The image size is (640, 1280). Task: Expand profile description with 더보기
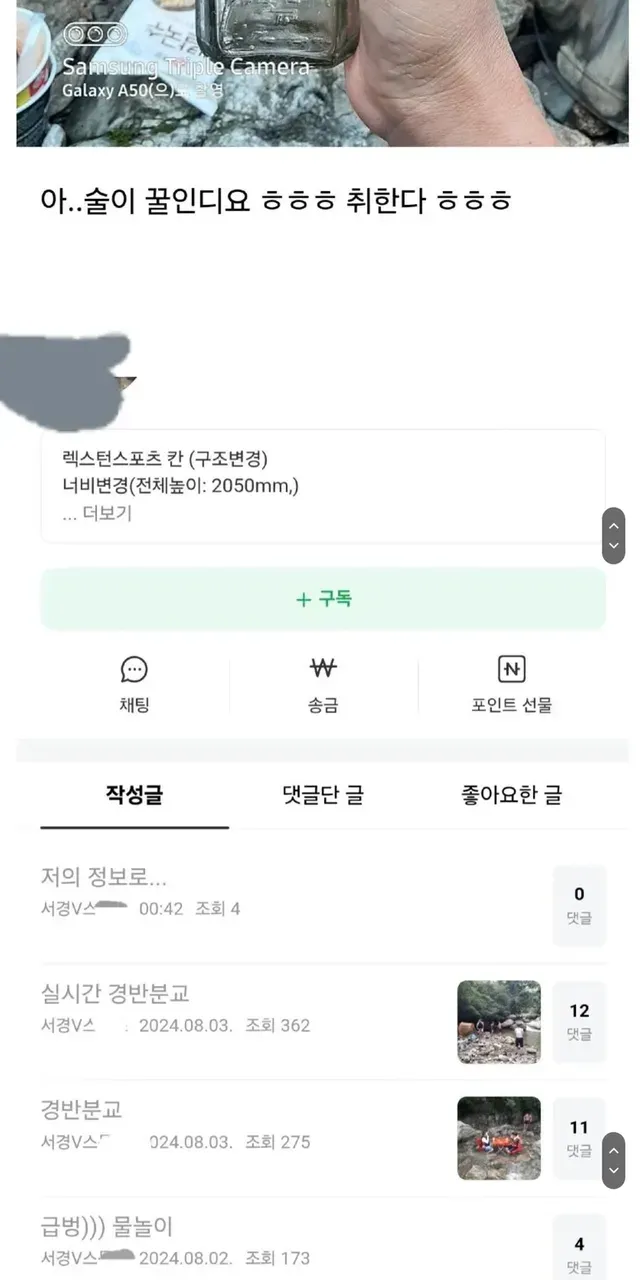(x=97, y=513)
